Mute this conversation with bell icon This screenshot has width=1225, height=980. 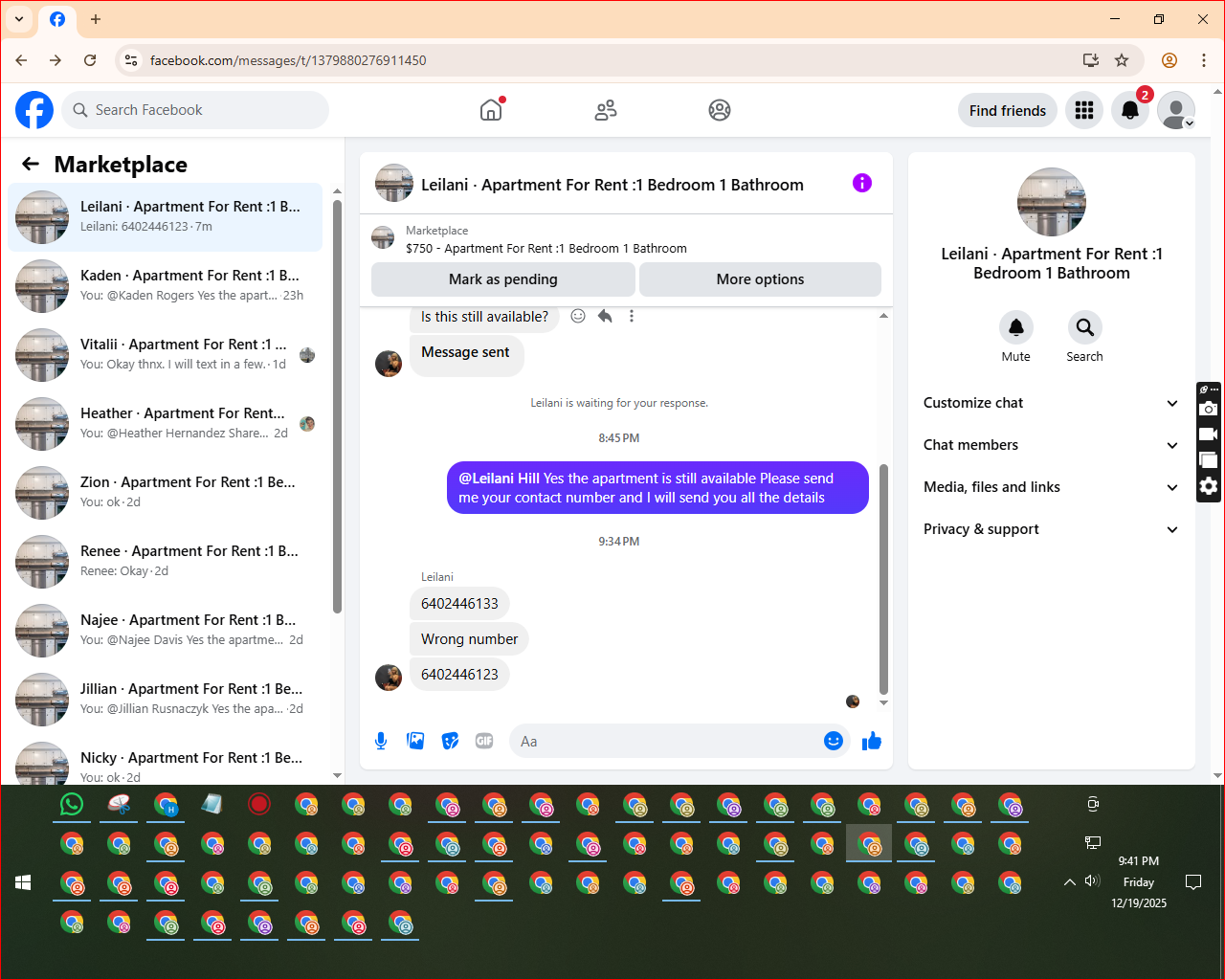pyautogui.click(x=1016, y=327)
